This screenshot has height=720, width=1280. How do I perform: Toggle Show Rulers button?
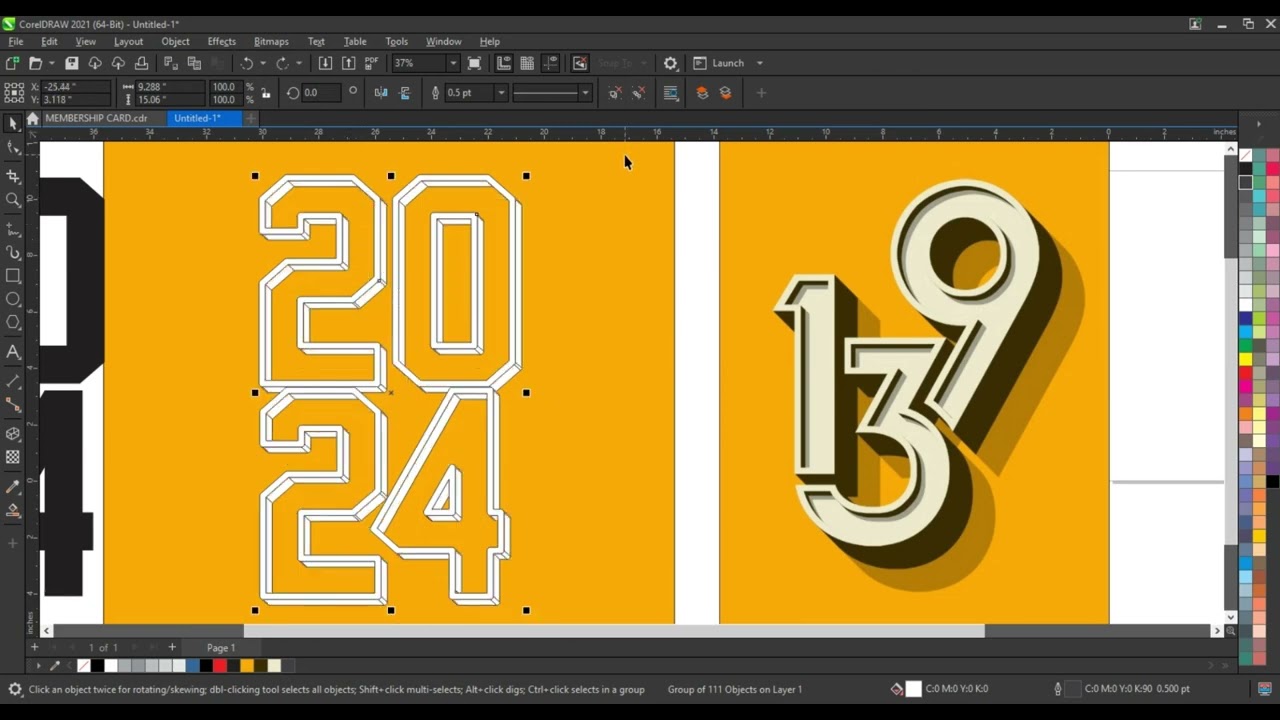point(504,63)
